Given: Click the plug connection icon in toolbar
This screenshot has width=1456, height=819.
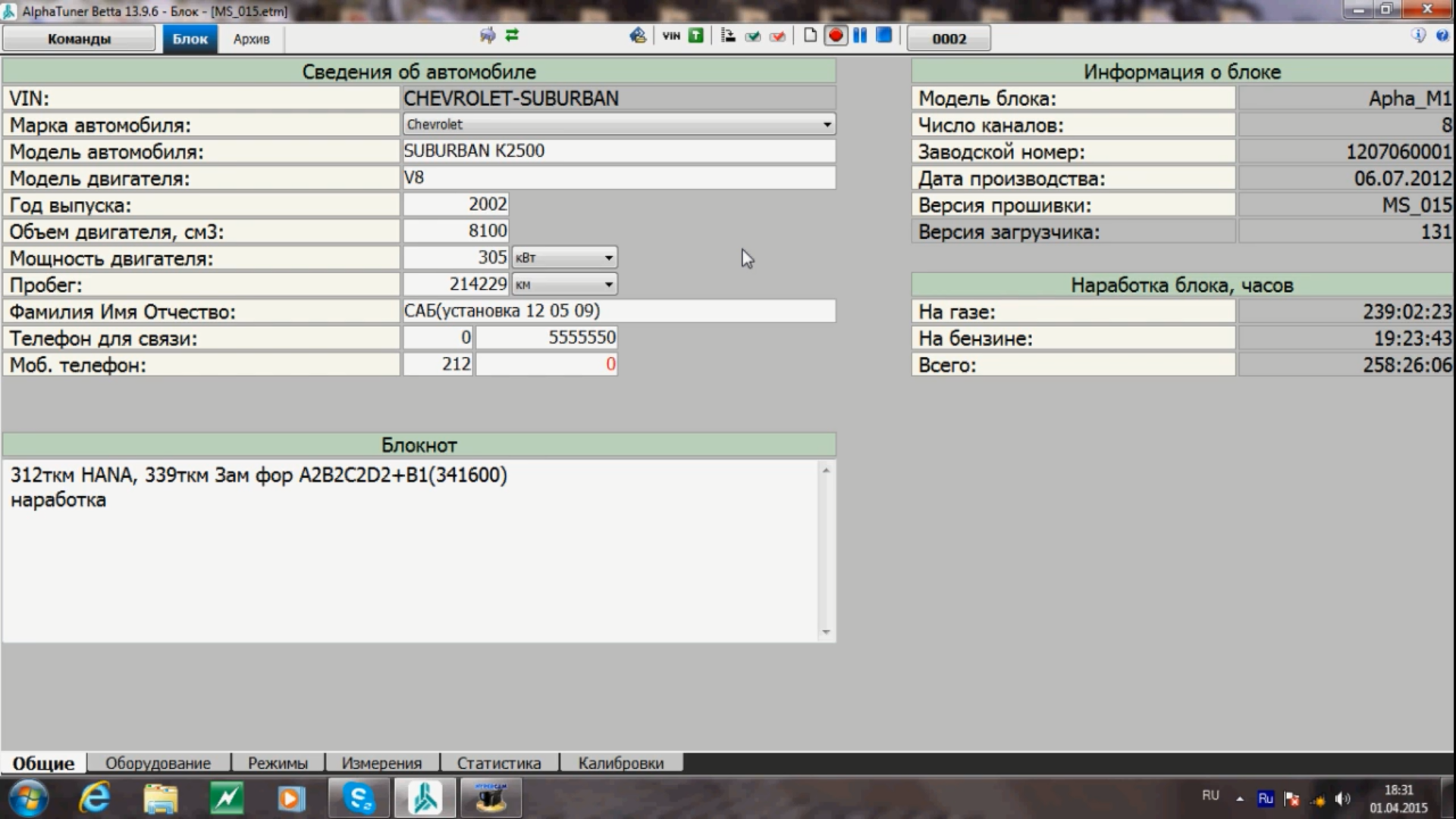Looking at the screenshot, I should 488,36.
